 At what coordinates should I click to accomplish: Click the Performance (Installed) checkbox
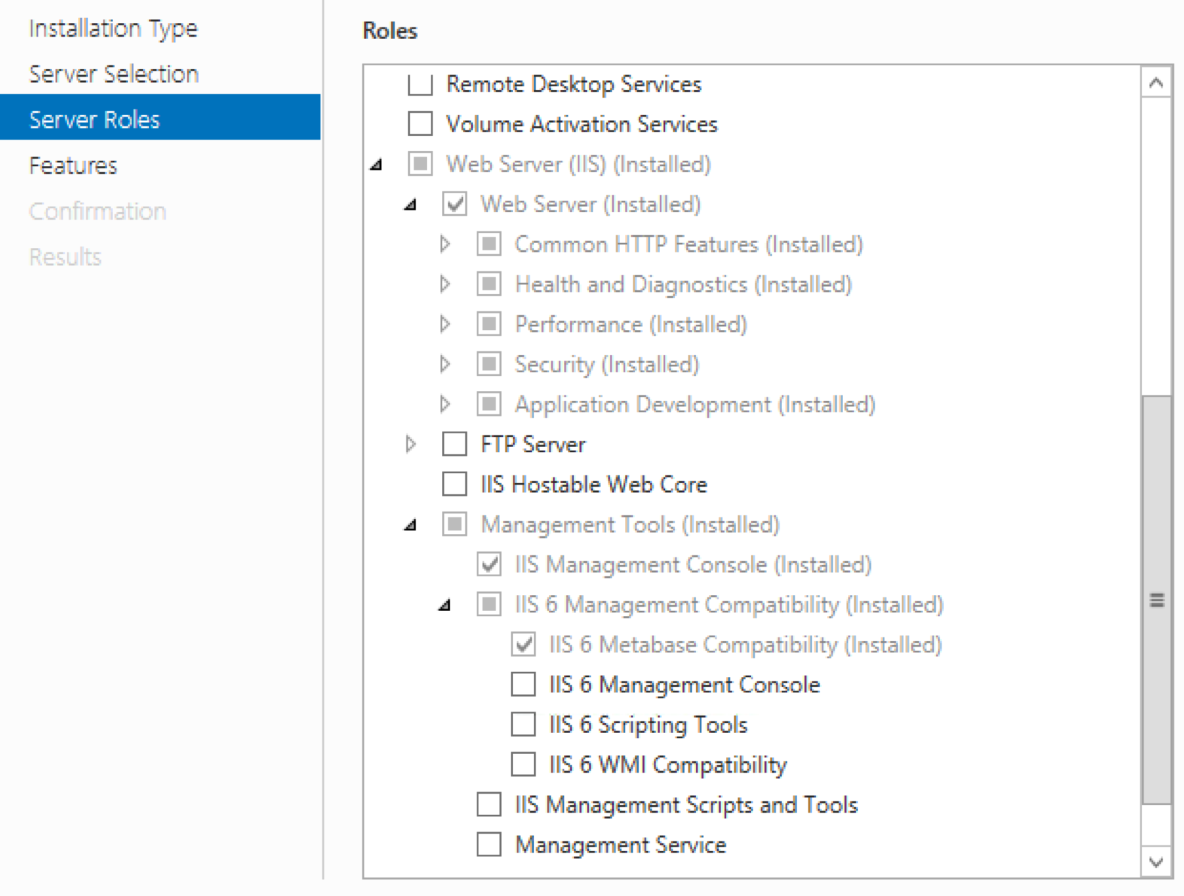coord(489,324)
